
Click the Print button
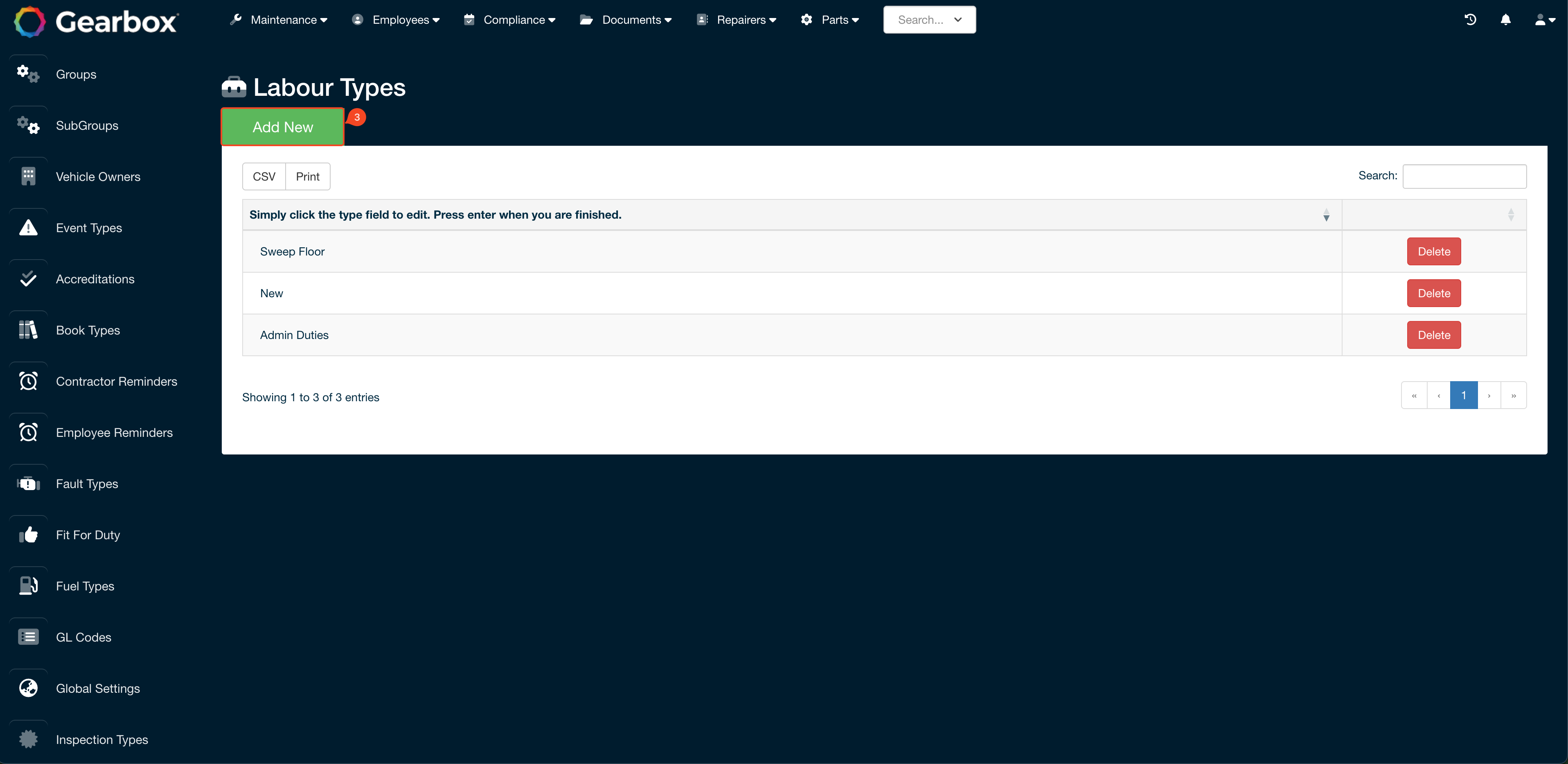pyautogui.click(x=307, y=176)
